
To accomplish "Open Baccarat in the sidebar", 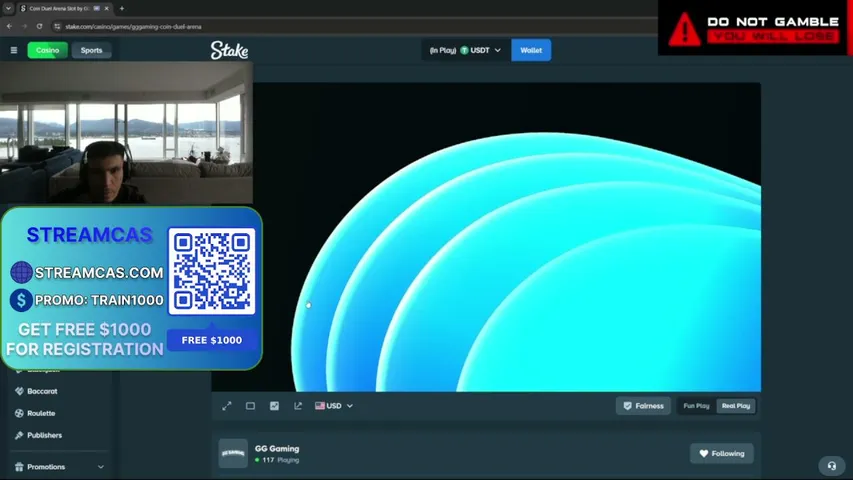I will (x=42, y=391).
